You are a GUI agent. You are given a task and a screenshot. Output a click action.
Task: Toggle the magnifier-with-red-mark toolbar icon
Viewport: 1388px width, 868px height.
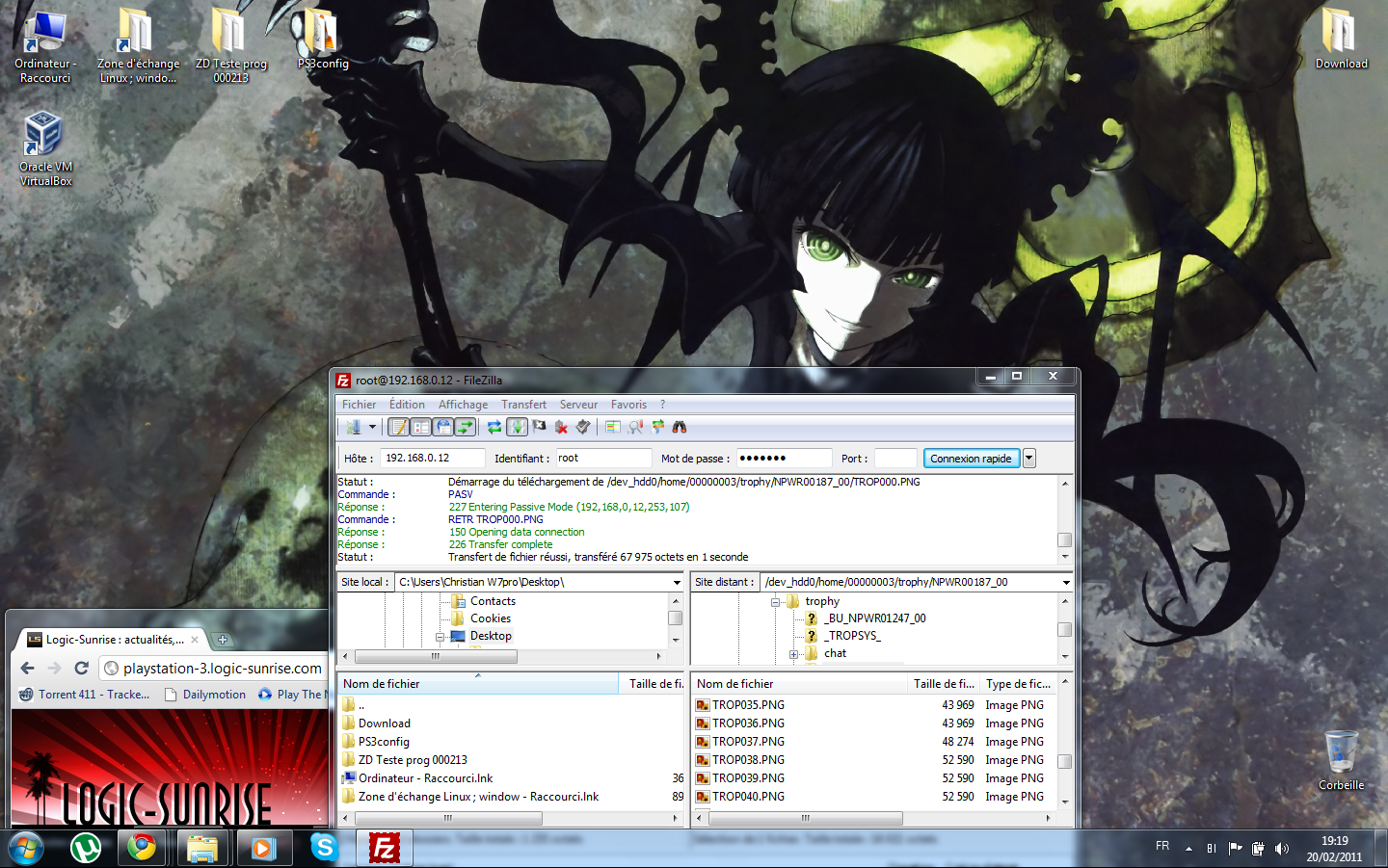tap(635, 427)
